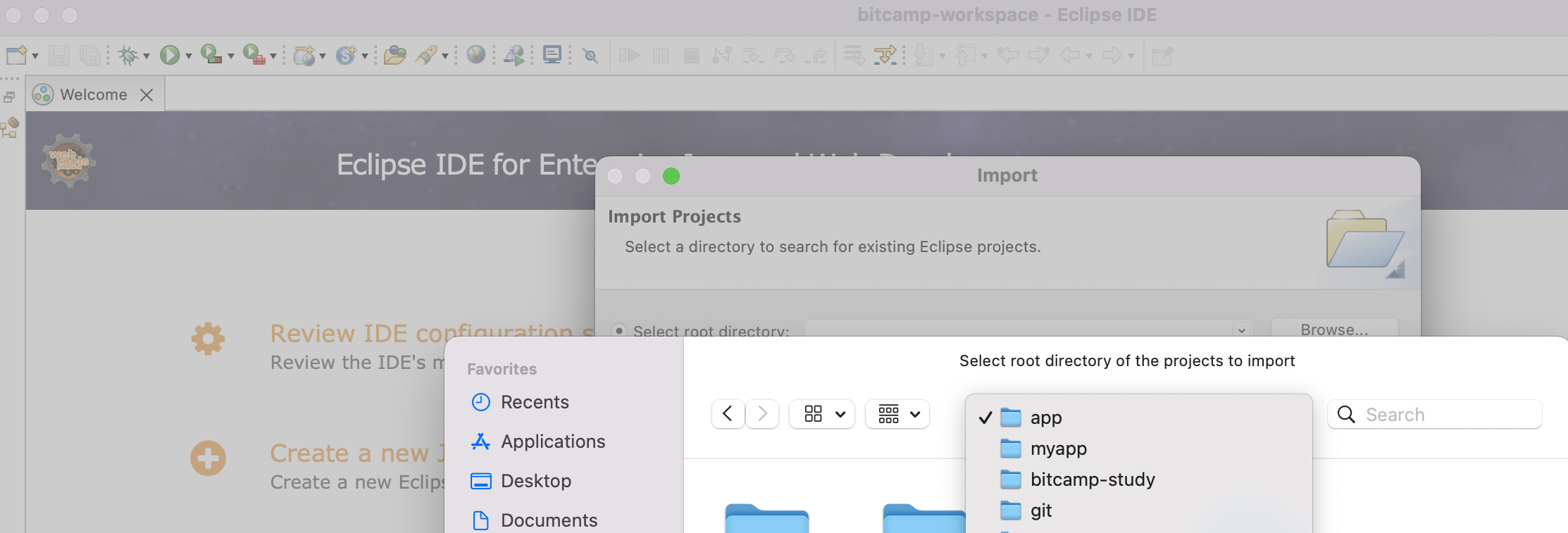Image resolution: width=1568 pixels, height=533 pixels.
Task: Click the Step Over icon
Action: (x=785, y=55)
